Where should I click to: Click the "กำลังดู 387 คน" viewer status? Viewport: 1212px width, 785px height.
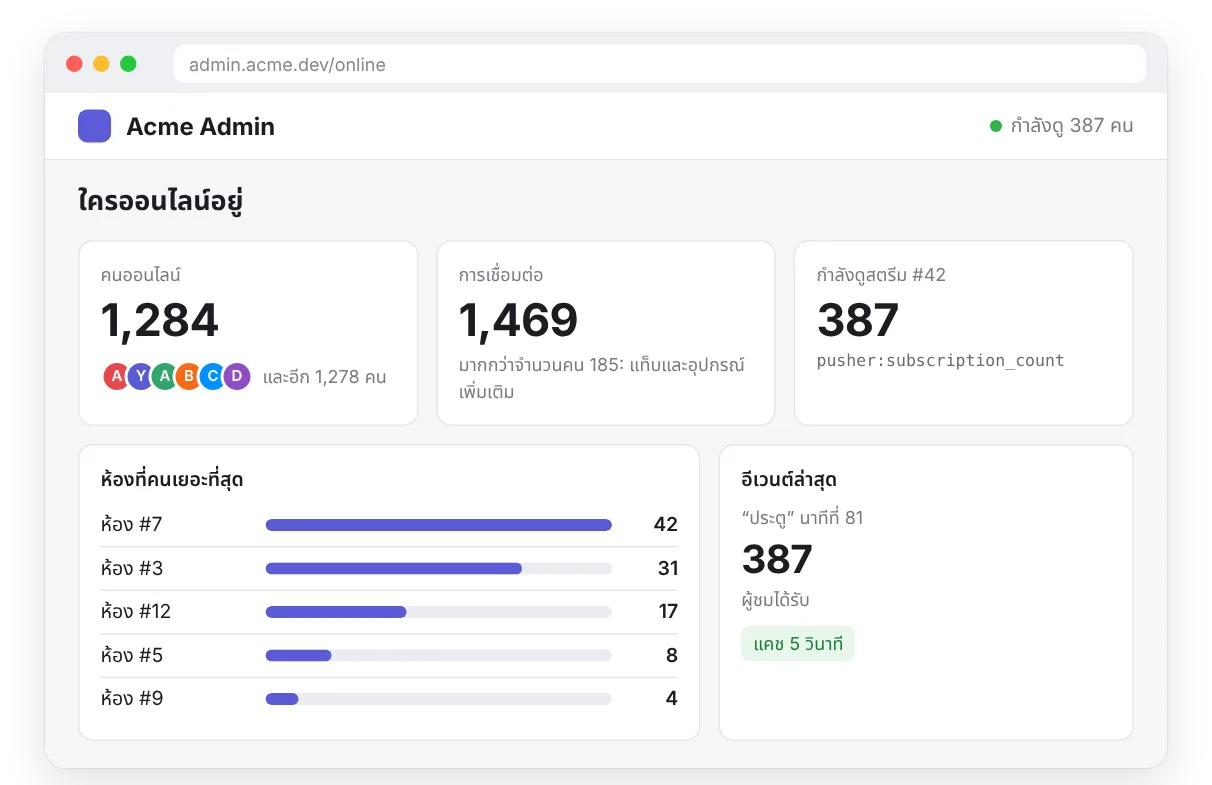(x=1072, y=126)
